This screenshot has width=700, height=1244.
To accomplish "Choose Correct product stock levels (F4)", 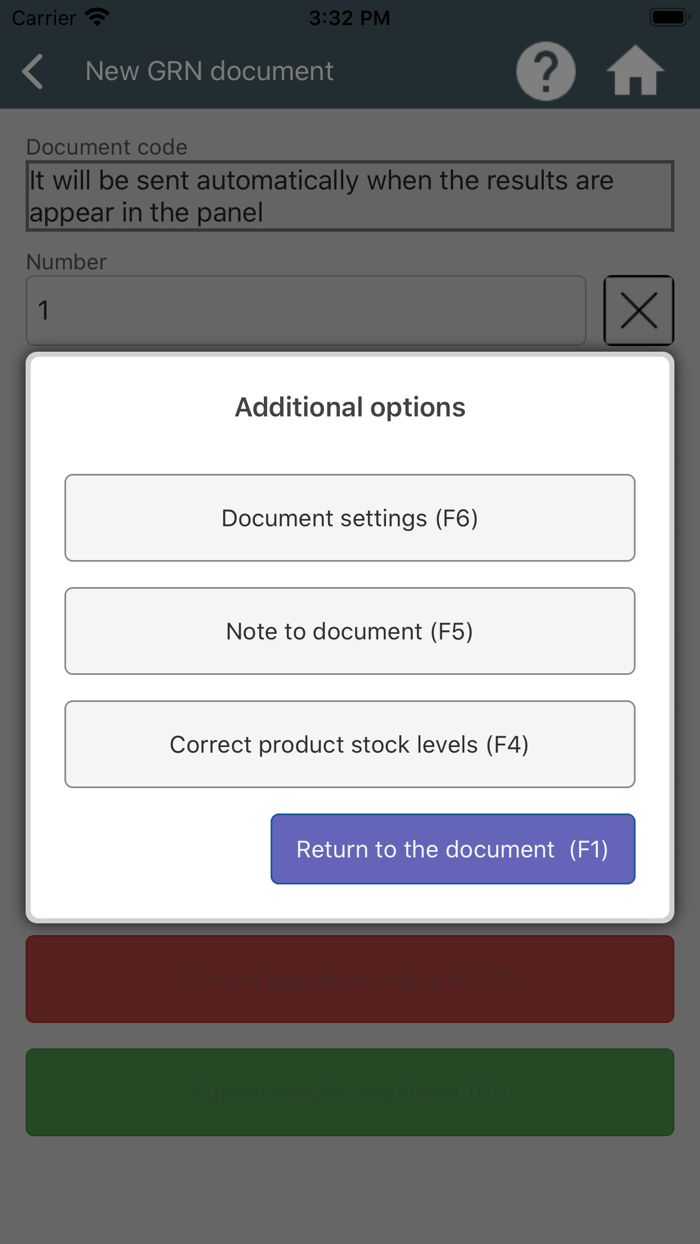I will tap(350, 744).
